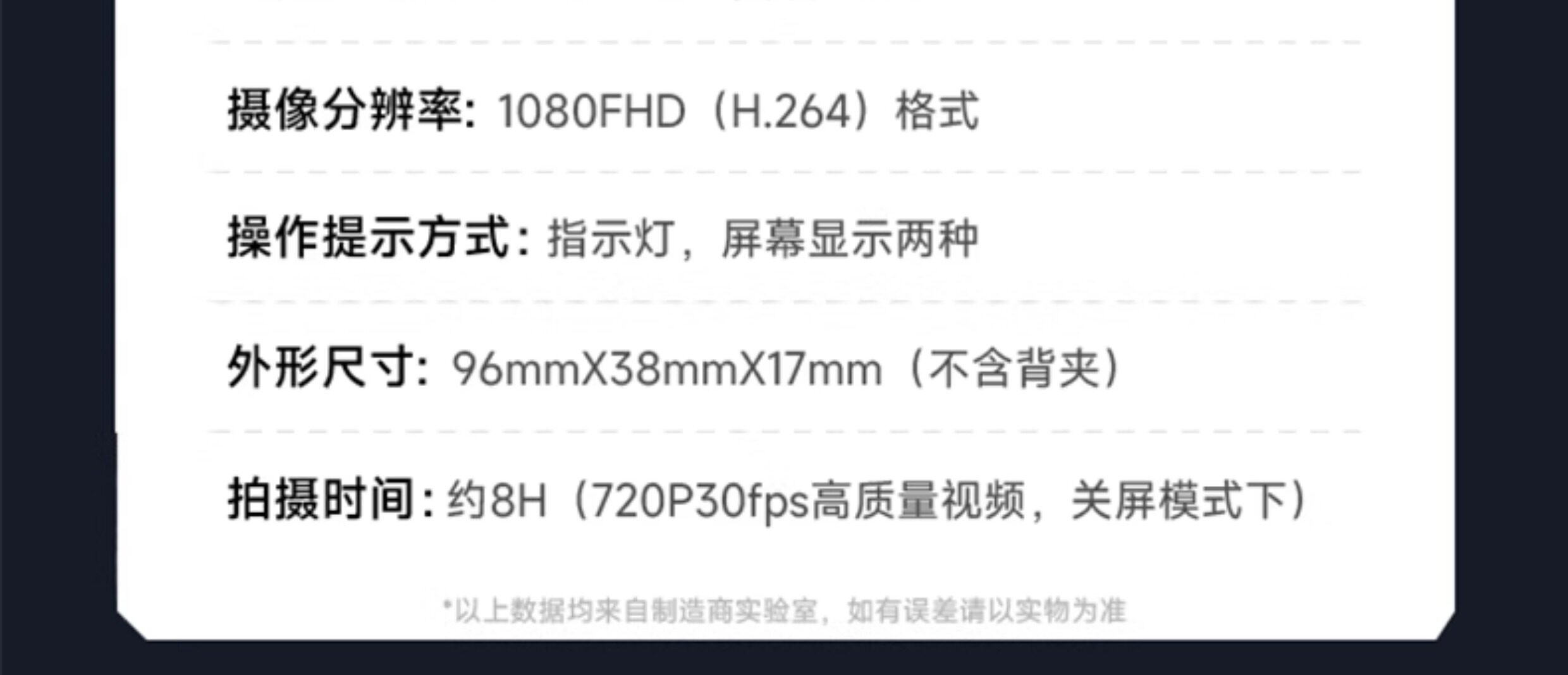Image resolution: width=1568 pixels, height=675 pixels.
Task: Click the 屏幕显示两种 text
Action: click(x=850, y=240)
